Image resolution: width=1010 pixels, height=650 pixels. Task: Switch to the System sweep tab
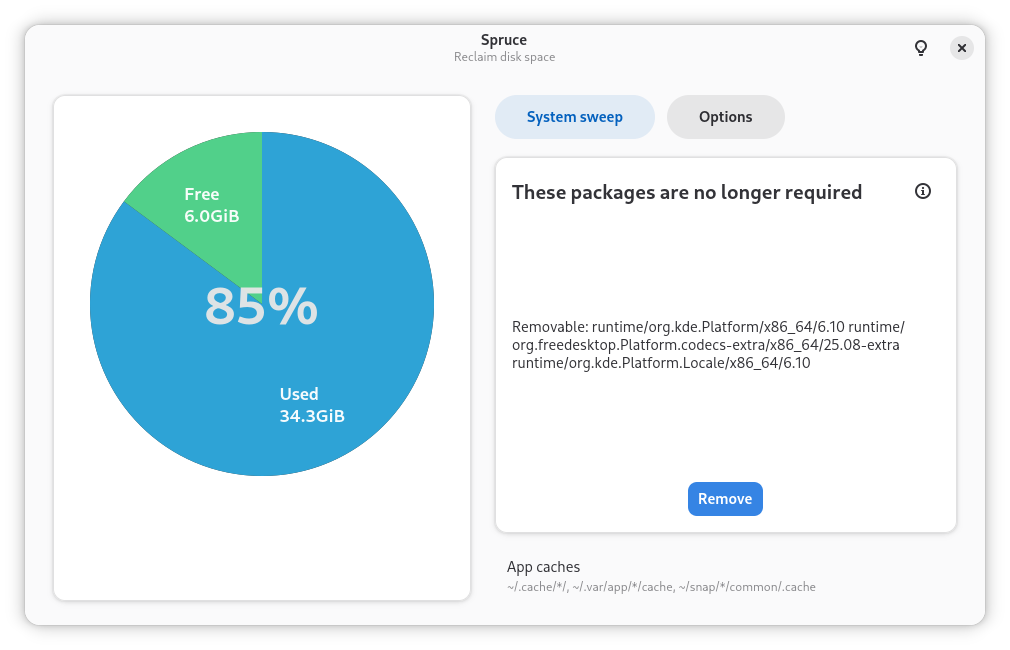pos(575,117)
